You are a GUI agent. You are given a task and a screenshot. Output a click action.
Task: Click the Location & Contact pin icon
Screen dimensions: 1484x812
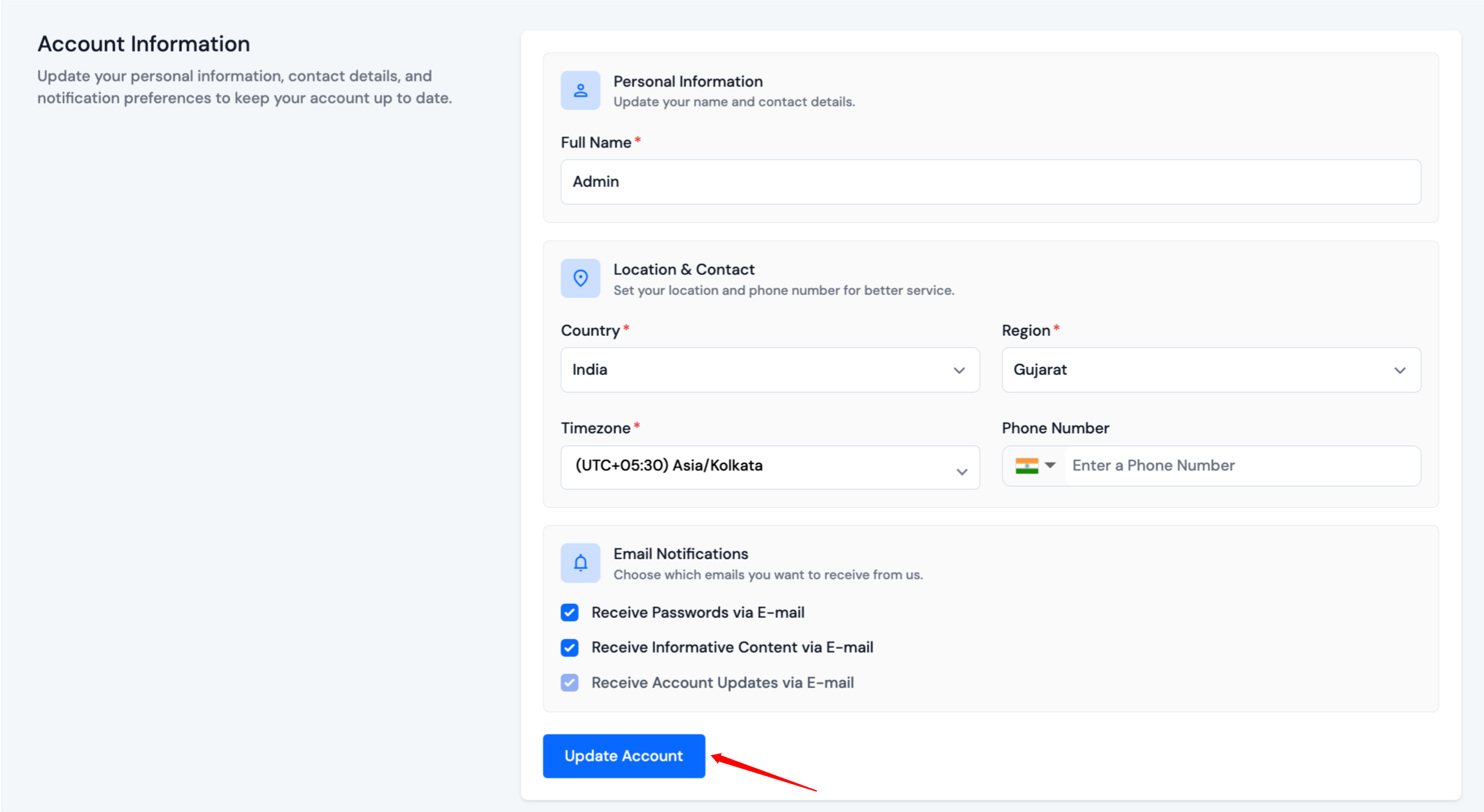click(580, 278)
